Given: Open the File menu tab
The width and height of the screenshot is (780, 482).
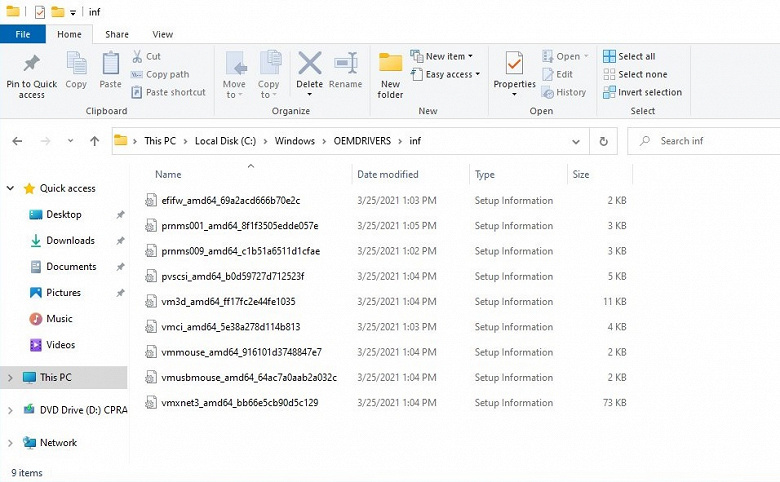Looking at the screenshot, I should pos(22,34).
